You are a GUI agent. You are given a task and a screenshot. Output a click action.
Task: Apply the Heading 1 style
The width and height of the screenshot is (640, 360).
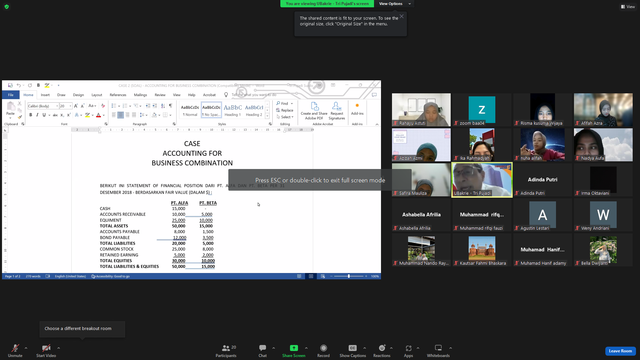pos(233,111)
